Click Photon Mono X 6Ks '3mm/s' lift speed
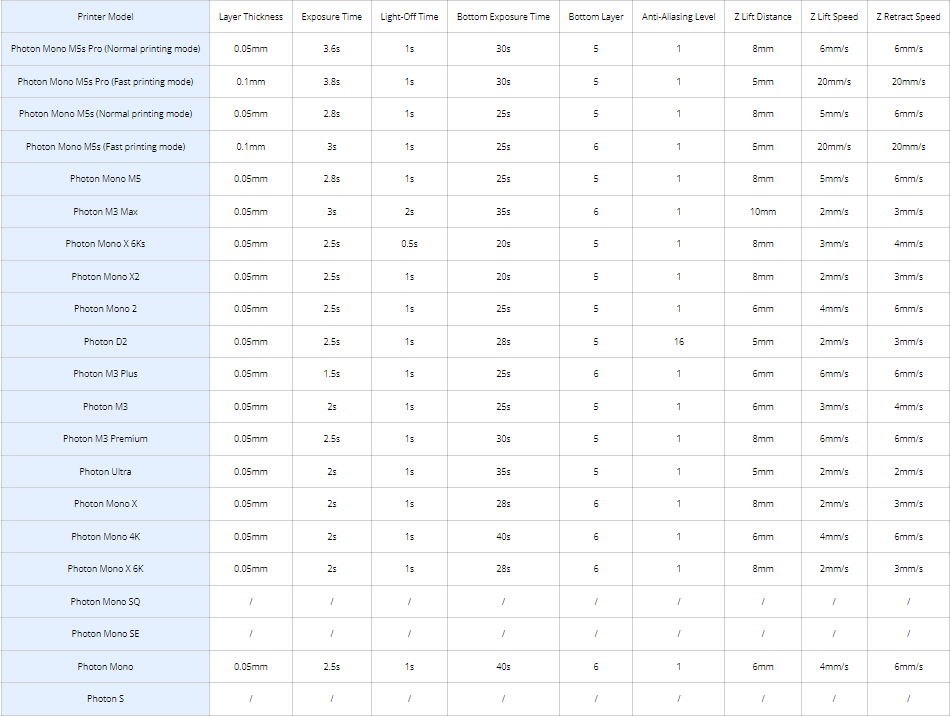 click(834, 244)
